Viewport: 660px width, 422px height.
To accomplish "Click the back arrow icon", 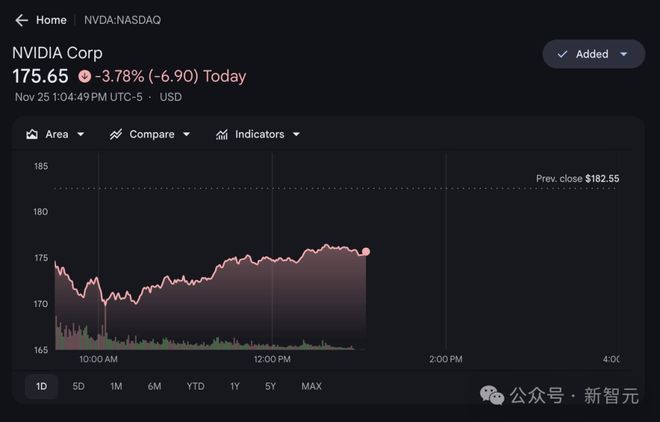I will point(21,20).
